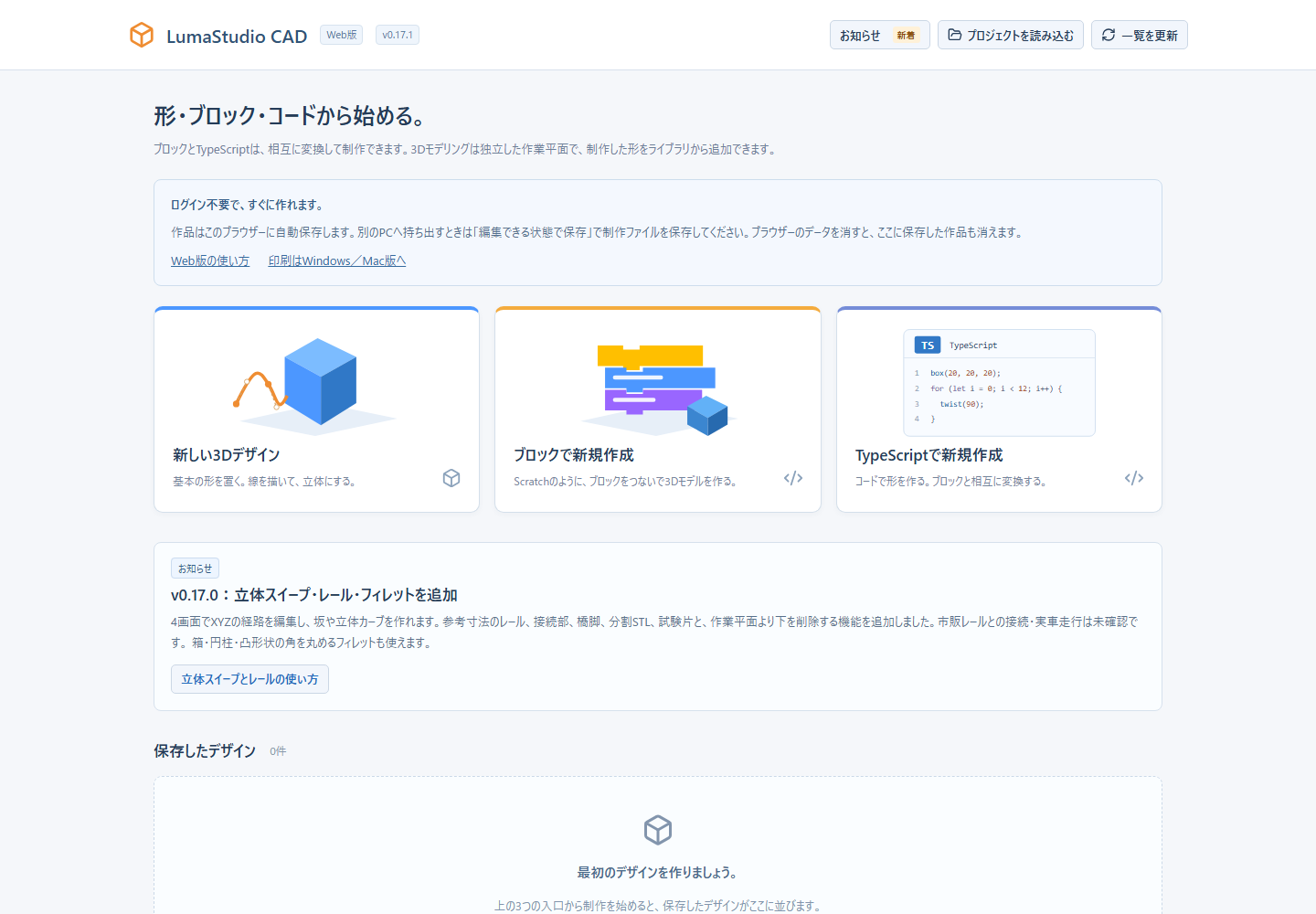Click the ブロックで新規作成 card title
Viewport: 1316px width, 914px height.
coord(574,455)
